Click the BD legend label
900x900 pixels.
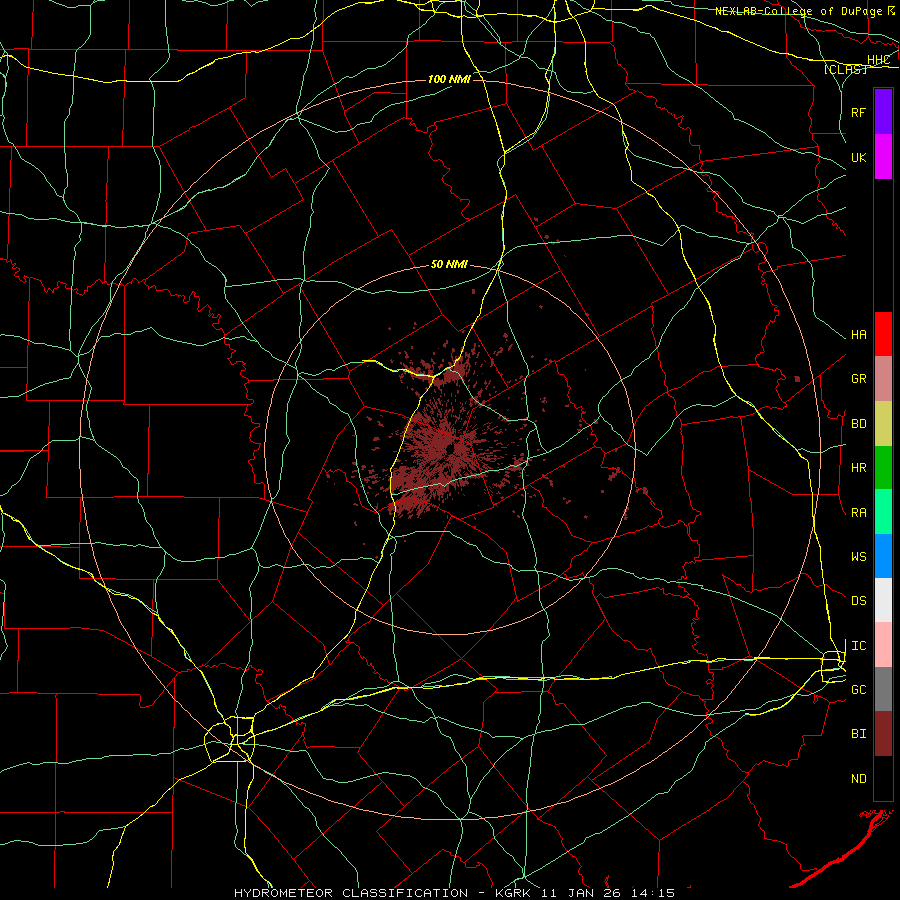[x=859, y=424]
